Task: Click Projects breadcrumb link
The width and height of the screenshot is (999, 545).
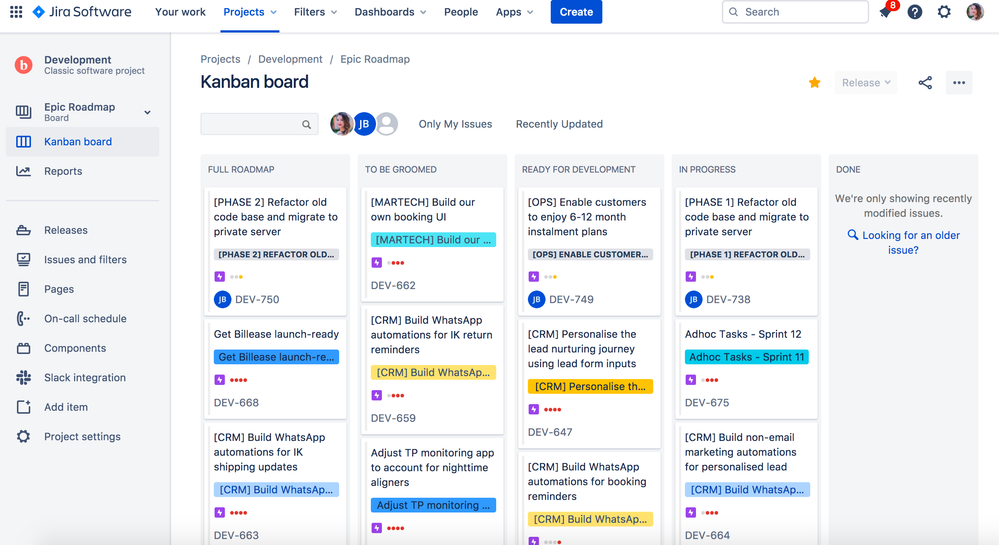Action: pos(220,59)
